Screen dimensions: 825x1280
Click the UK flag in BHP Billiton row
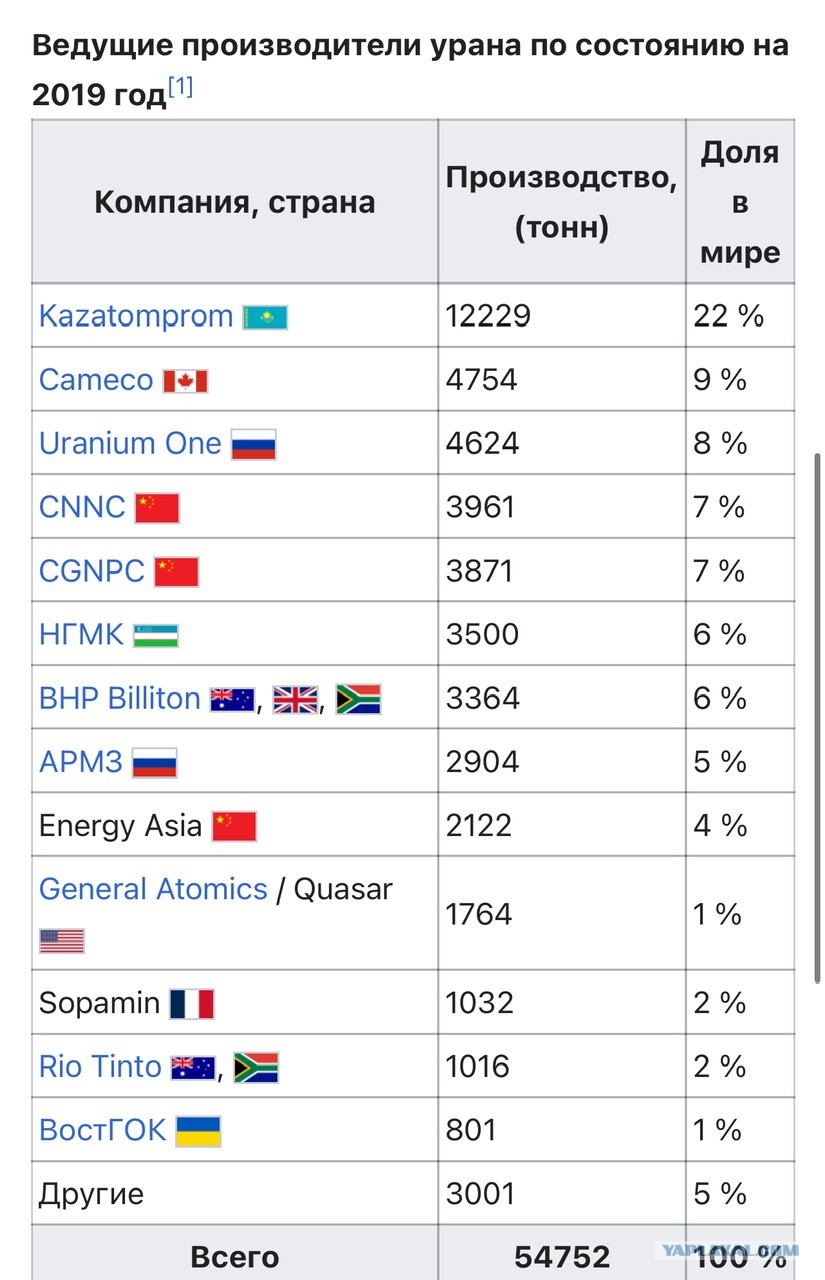pyautogui.click(x=296, y=699)
